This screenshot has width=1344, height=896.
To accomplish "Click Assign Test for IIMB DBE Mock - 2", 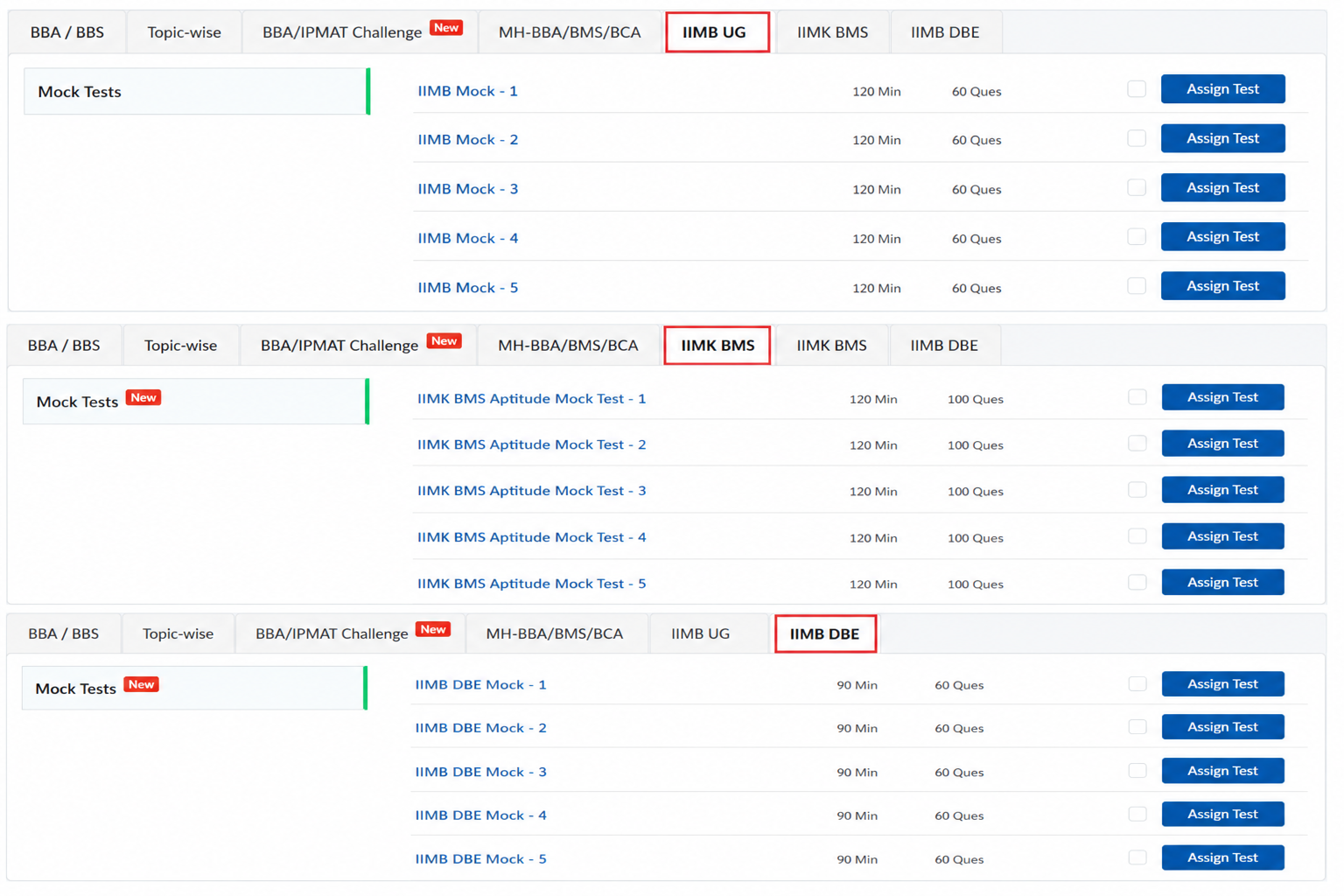I will coord(1222,727).
